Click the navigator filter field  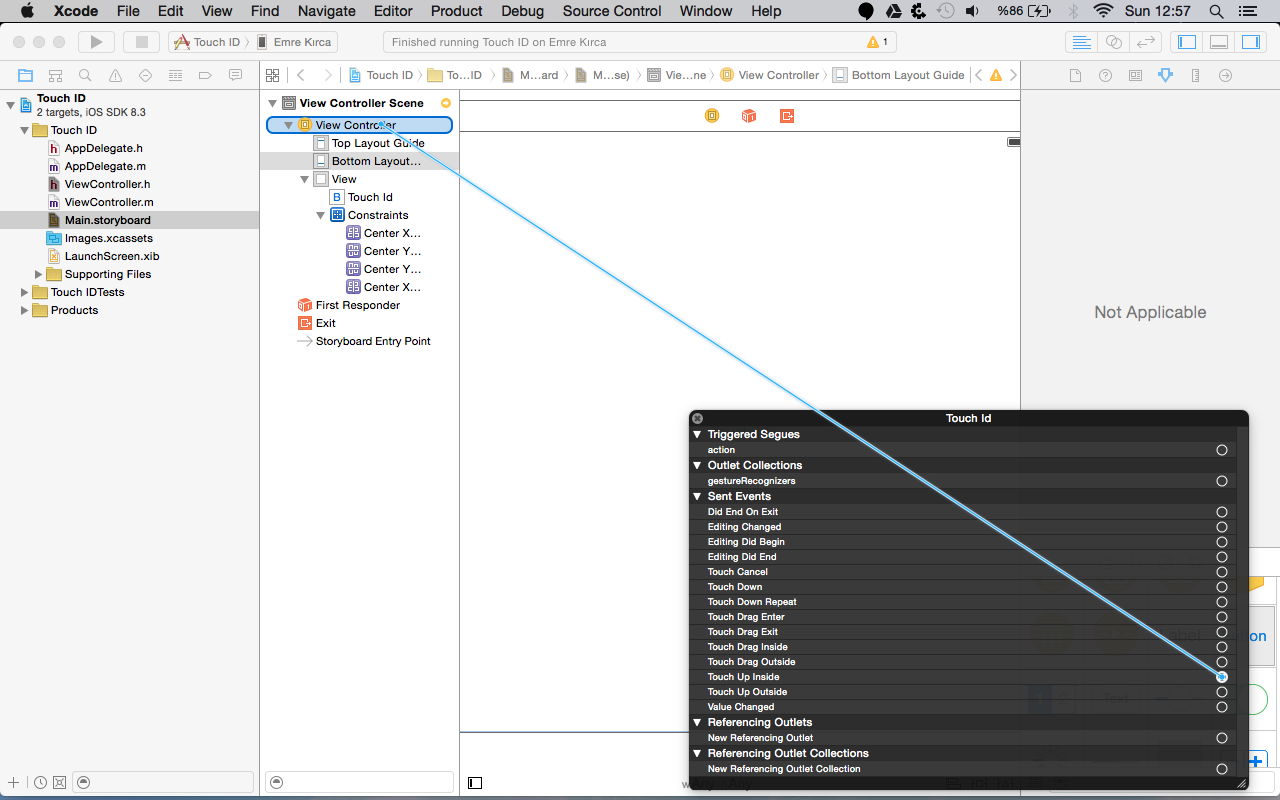(164, 782)
